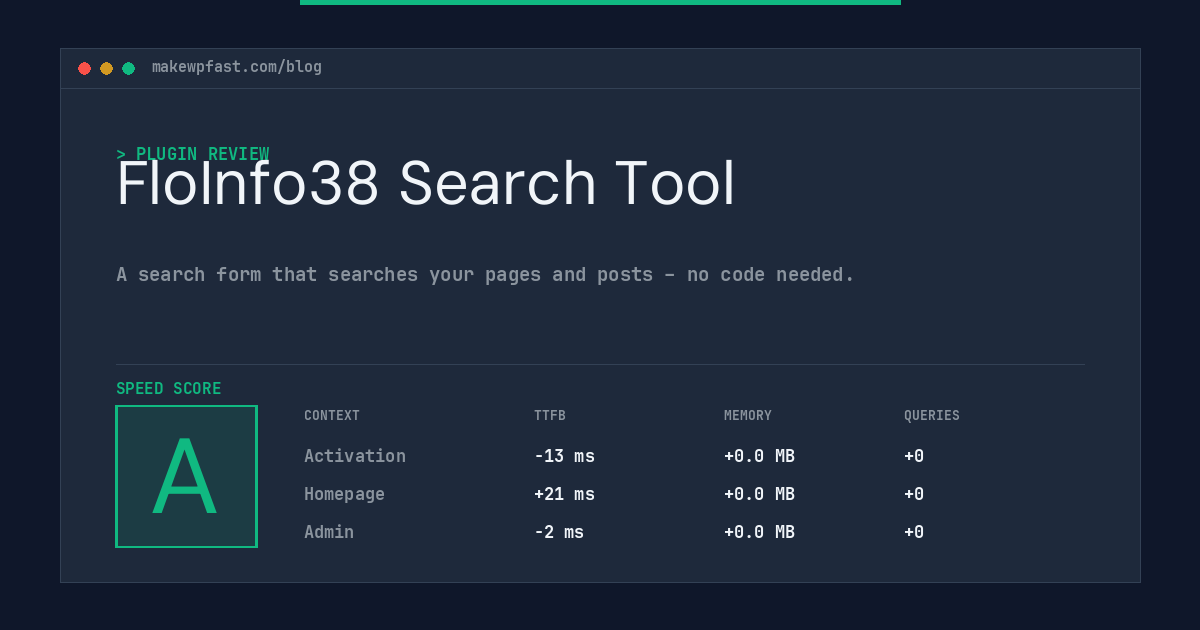Click the 'Admin' row label

coord(329,532)
